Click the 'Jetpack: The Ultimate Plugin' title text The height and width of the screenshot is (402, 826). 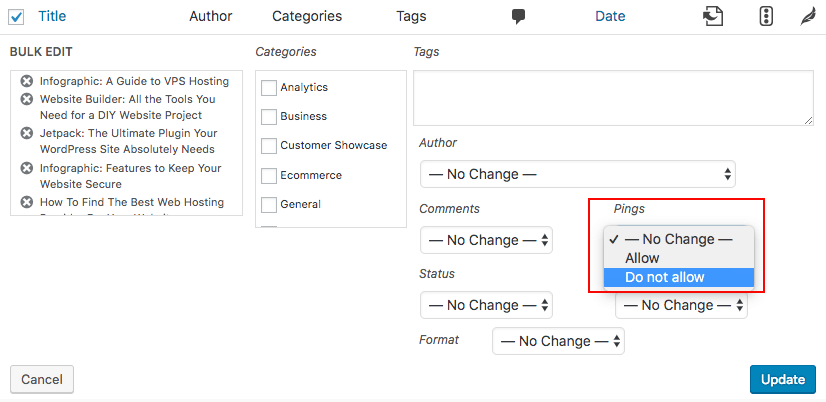(x=128, y=141)
